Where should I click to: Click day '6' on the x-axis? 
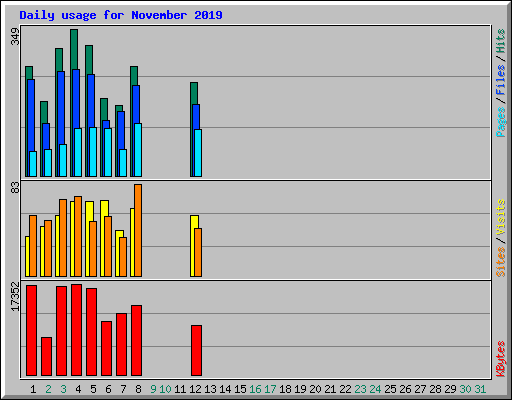coord(108,389)
